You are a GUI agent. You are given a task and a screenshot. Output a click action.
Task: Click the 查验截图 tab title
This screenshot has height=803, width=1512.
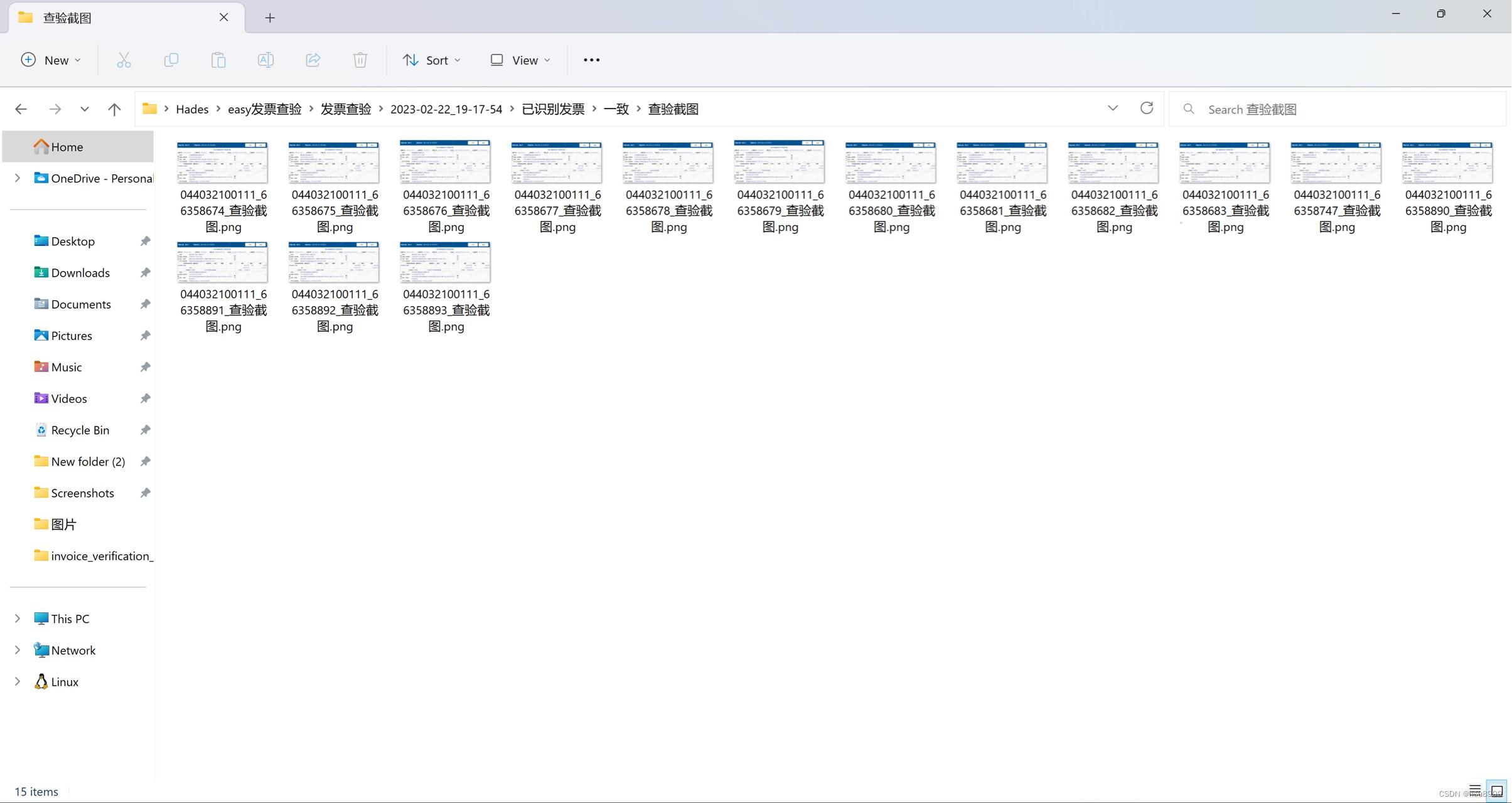(x=67, y=18)
